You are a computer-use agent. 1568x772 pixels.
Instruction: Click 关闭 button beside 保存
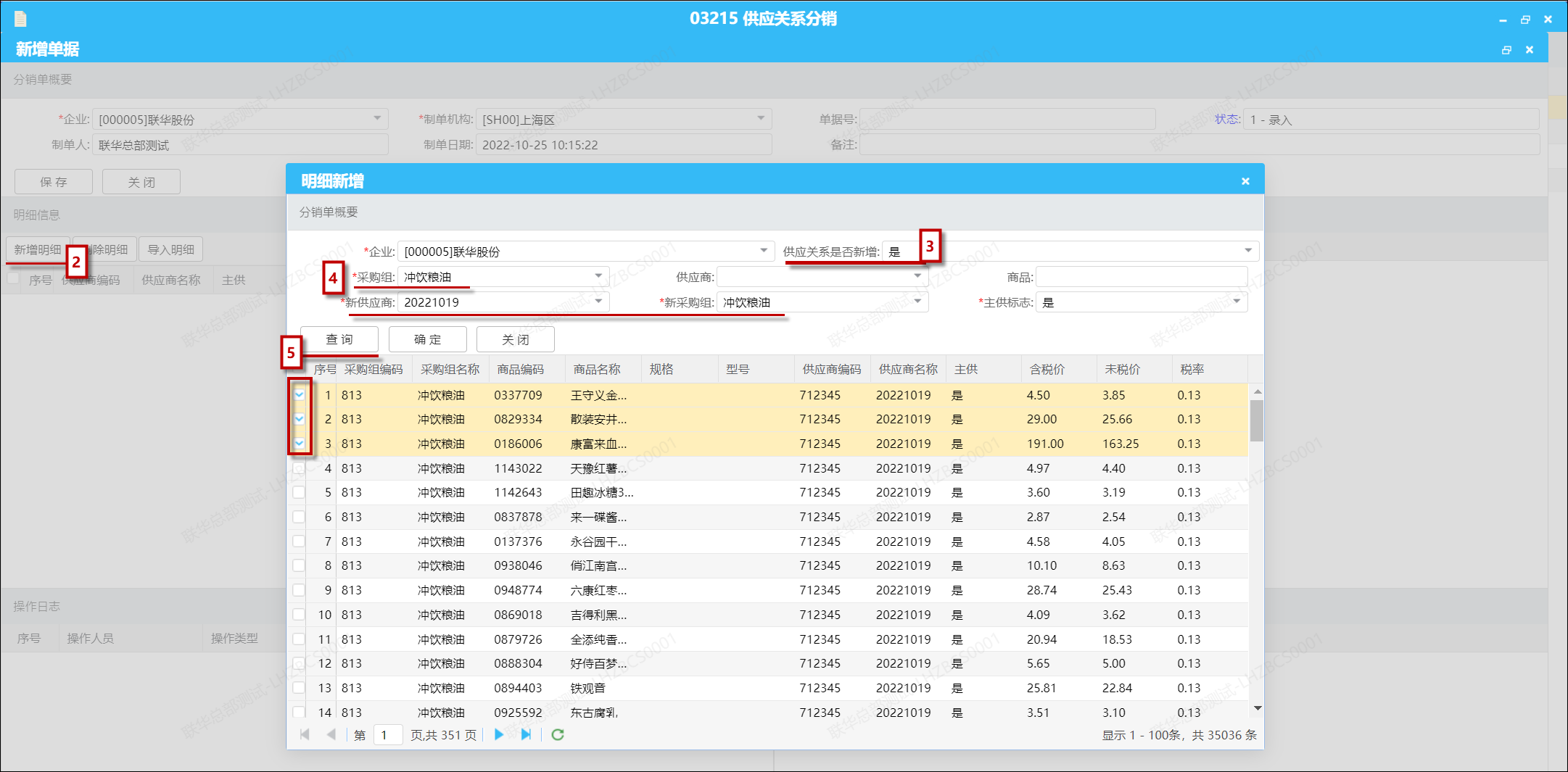(141, 182)
